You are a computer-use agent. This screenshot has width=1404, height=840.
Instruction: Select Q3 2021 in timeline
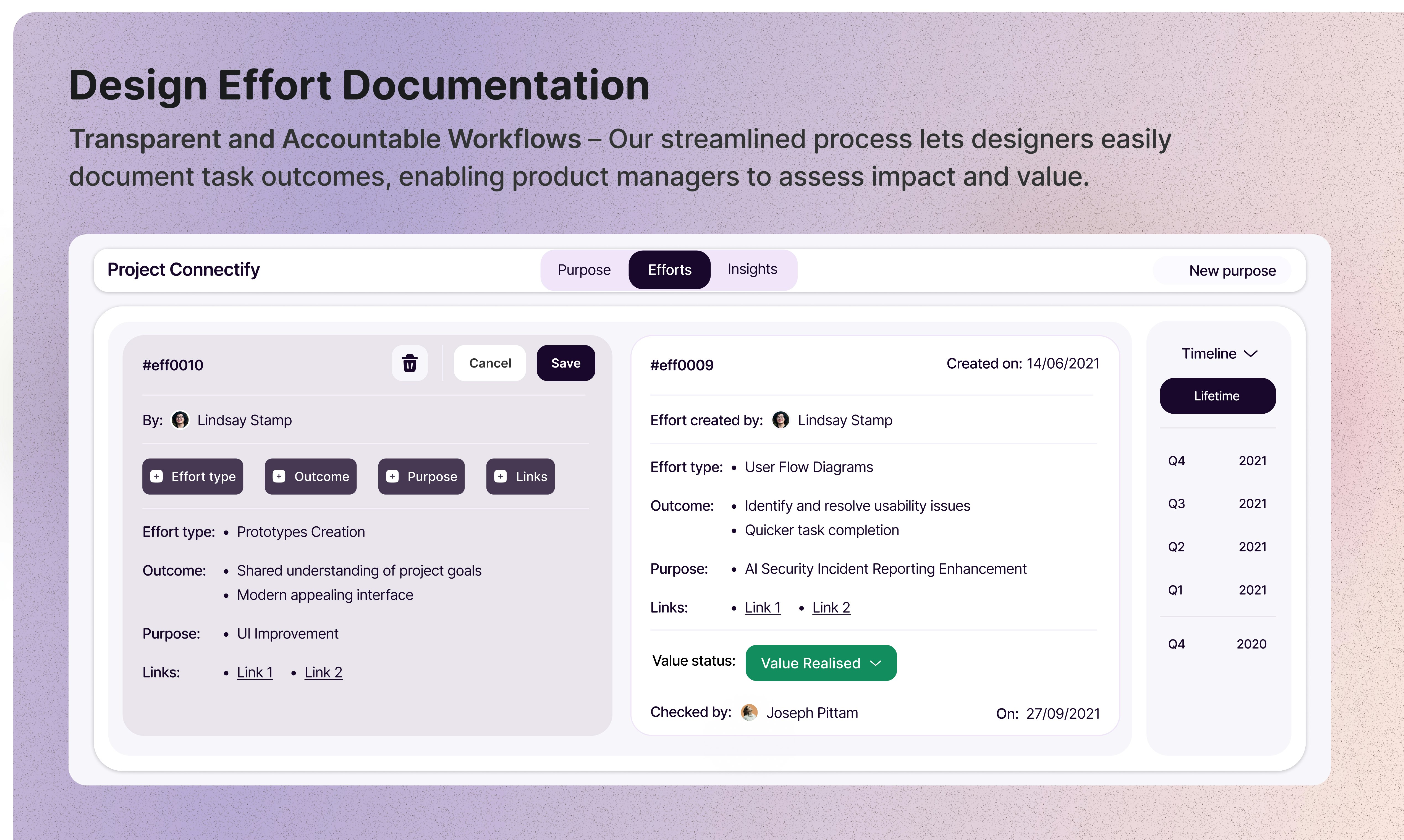(x=1217, y=504)
